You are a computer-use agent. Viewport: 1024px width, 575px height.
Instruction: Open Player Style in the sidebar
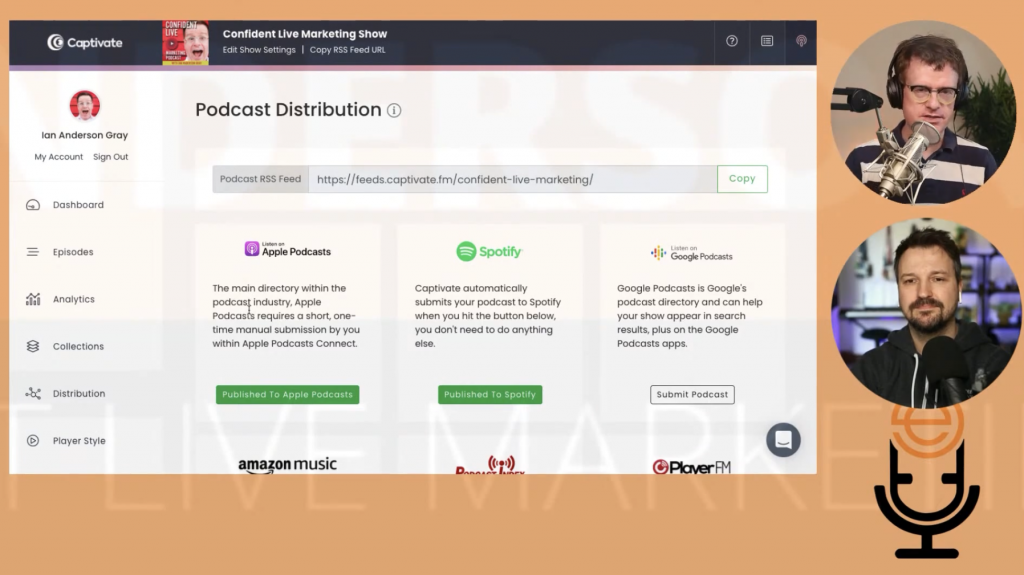click(79, 440)
